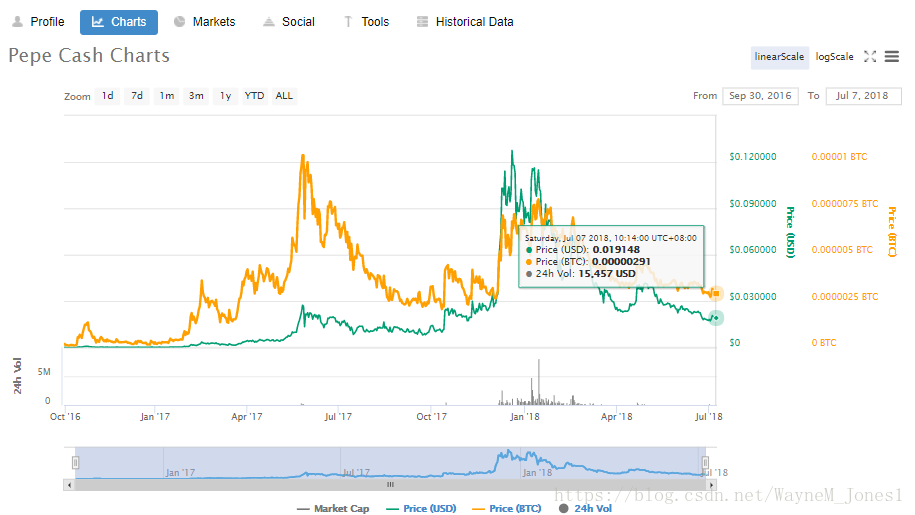Click the navigator right range handle

point(705,463)
